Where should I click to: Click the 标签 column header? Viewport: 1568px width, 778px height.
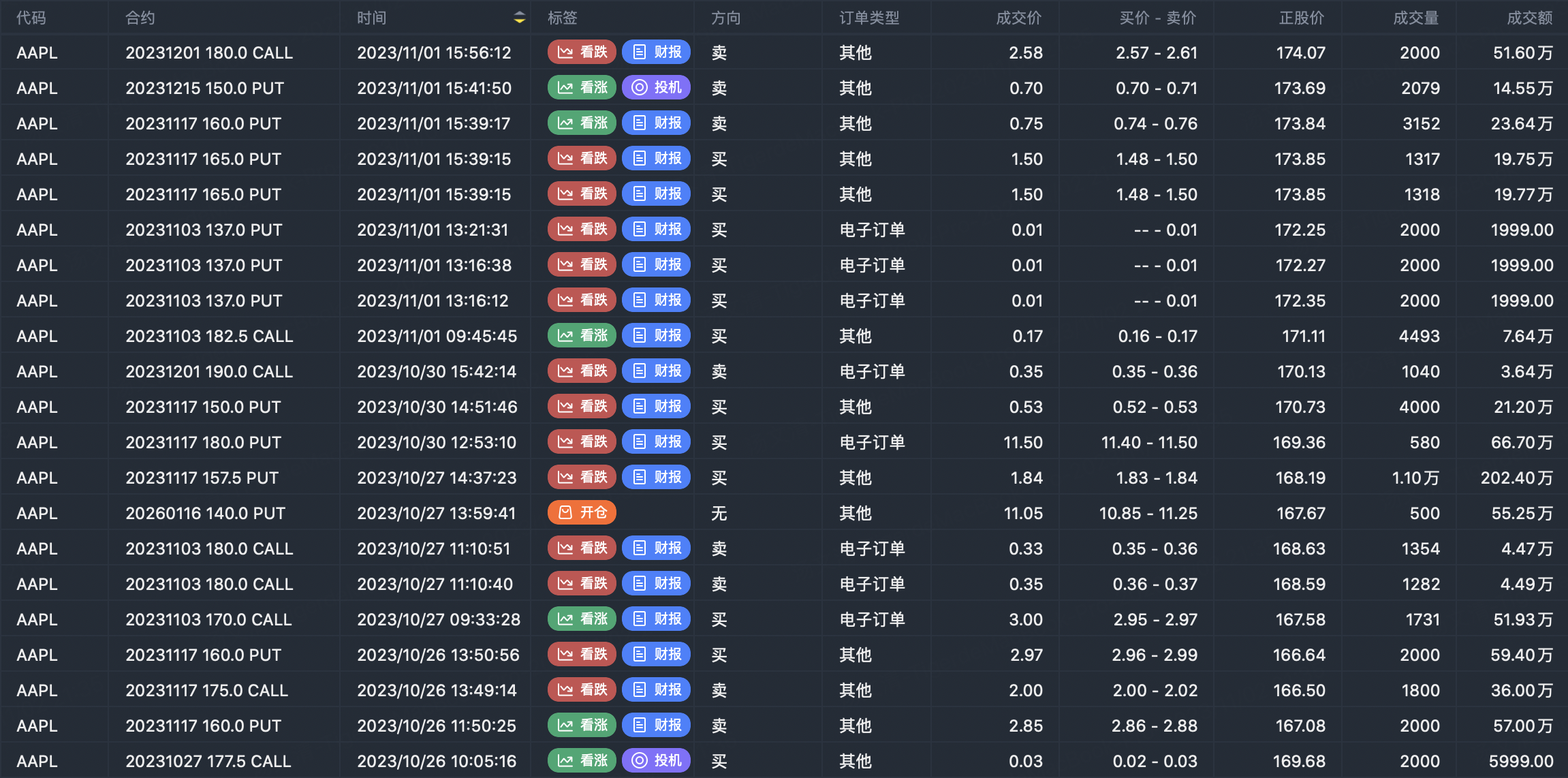tap(563, 18)
